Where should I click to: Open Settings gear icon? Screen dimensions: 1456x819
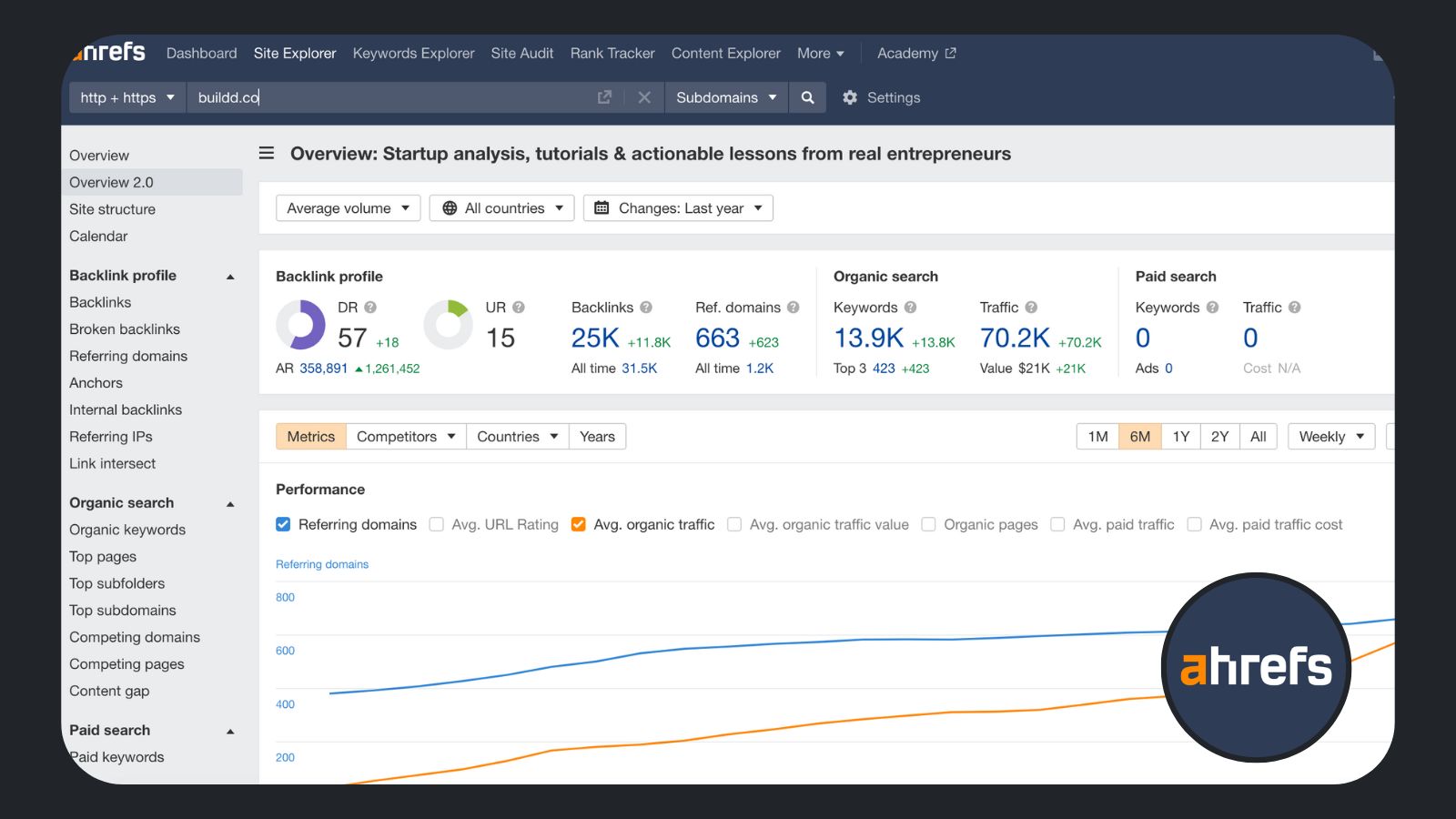click(x=850, y=97)
